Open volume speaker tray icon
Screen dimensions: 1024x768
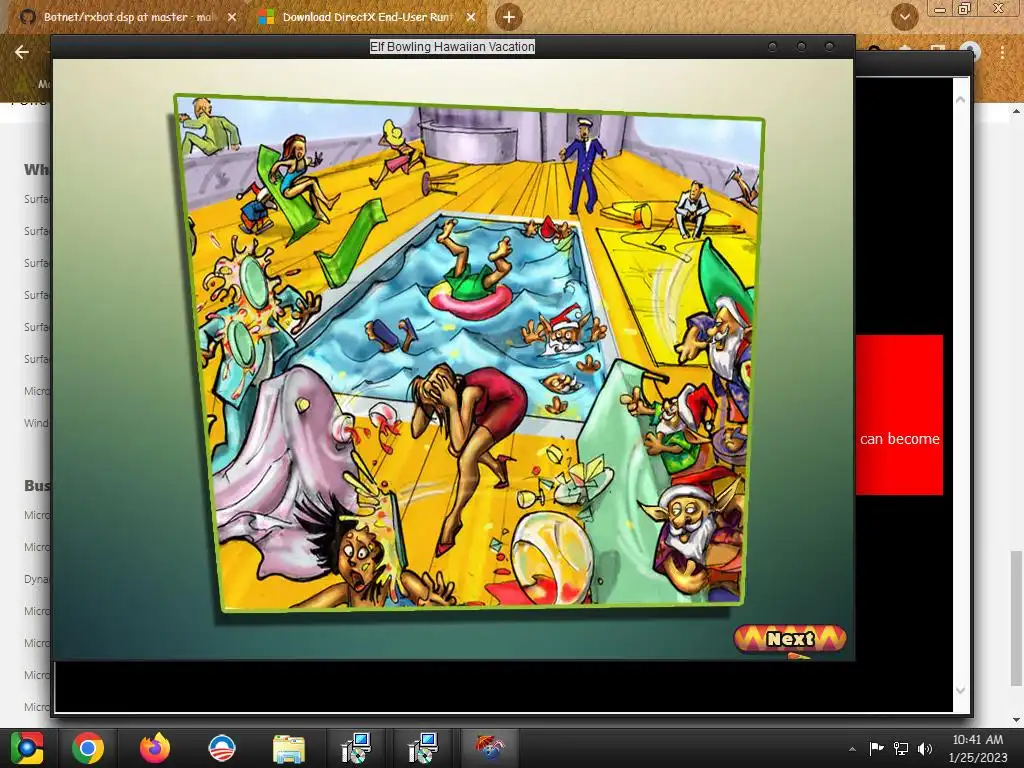tap(925, 748)
